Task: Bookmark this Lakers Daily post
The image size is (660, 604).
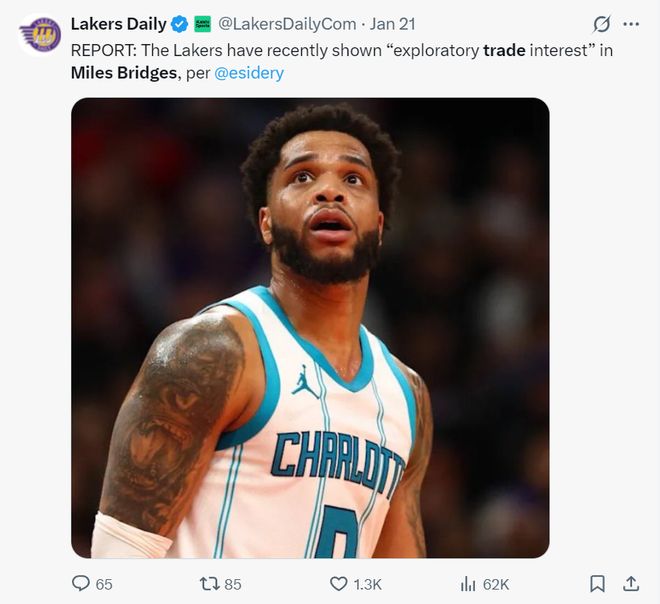Action: click(x=597, y=583)
